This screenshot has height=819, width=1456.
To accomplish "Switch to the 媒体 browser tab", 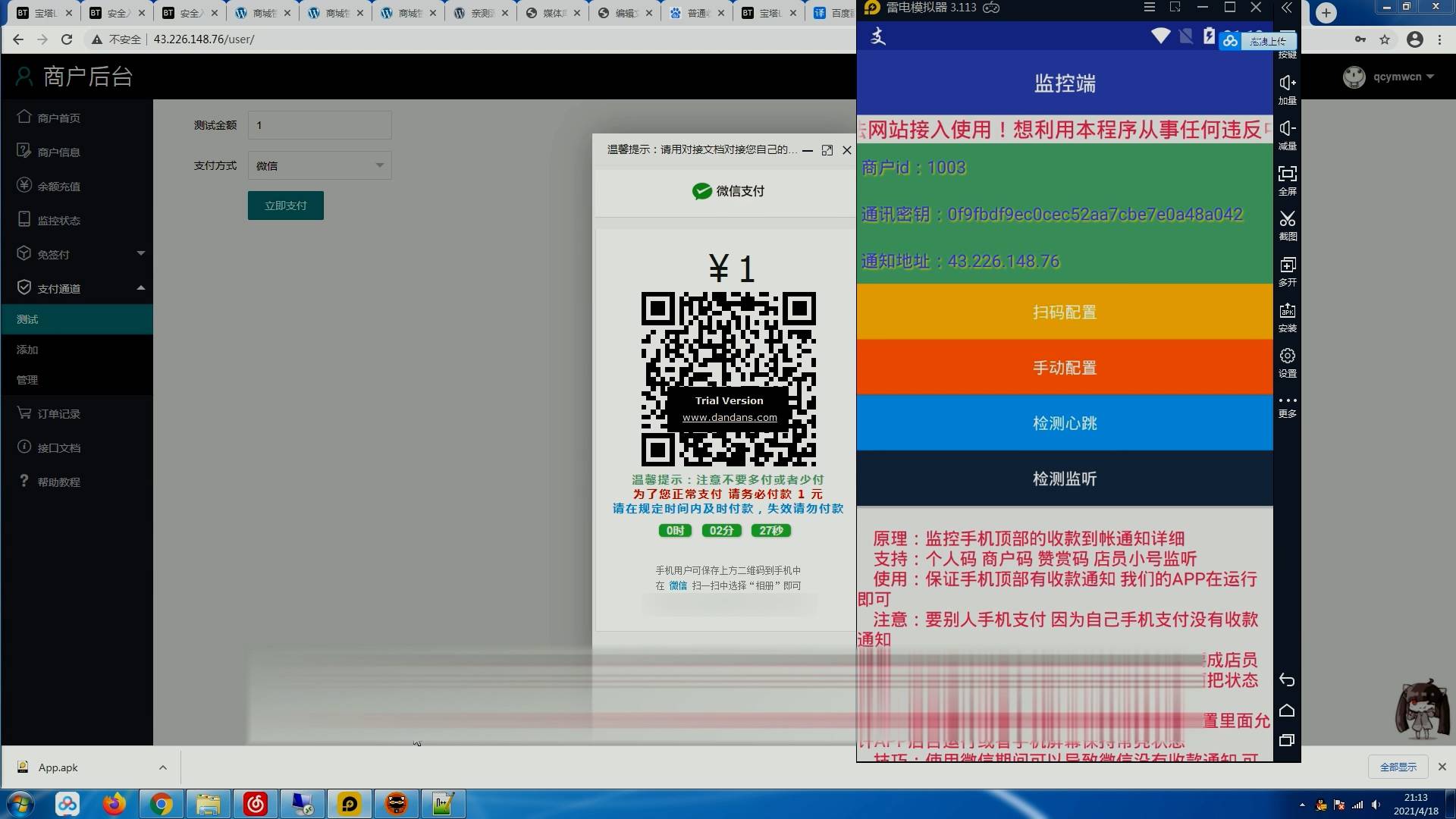I will 554,13.
